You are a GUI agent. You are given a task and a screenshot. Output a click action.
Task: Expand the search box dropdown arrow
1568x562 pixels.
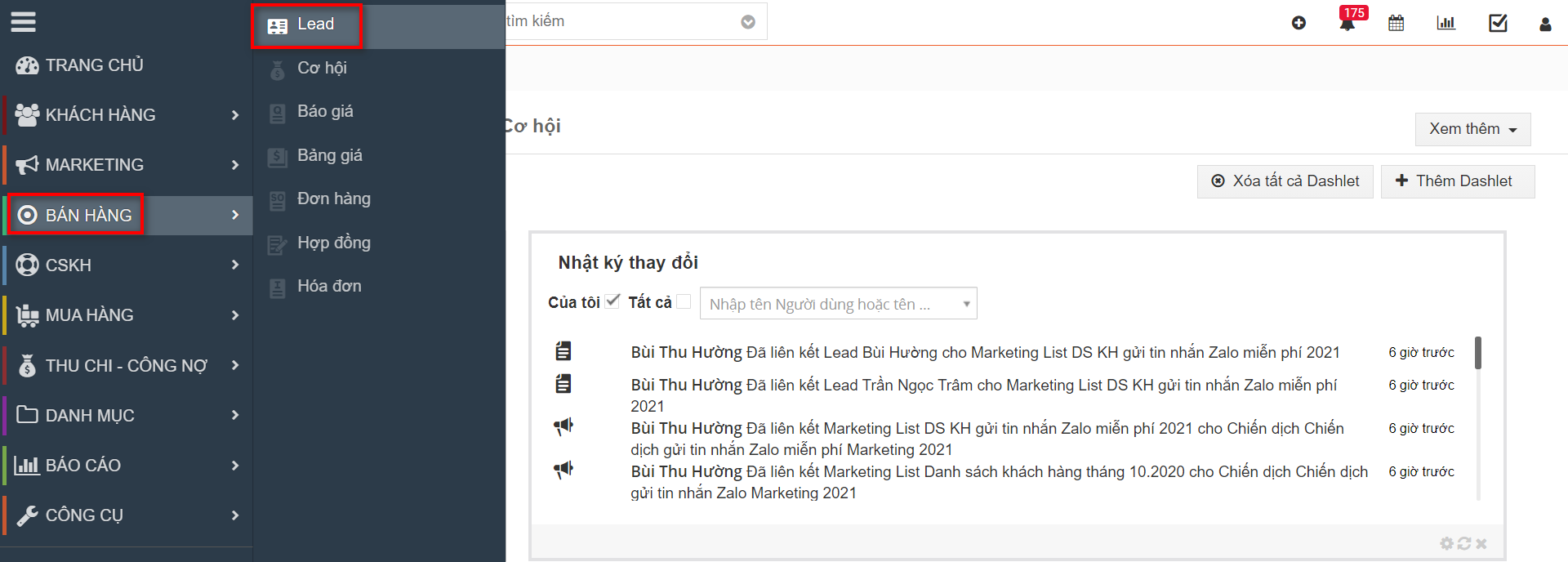click(747, 22)
